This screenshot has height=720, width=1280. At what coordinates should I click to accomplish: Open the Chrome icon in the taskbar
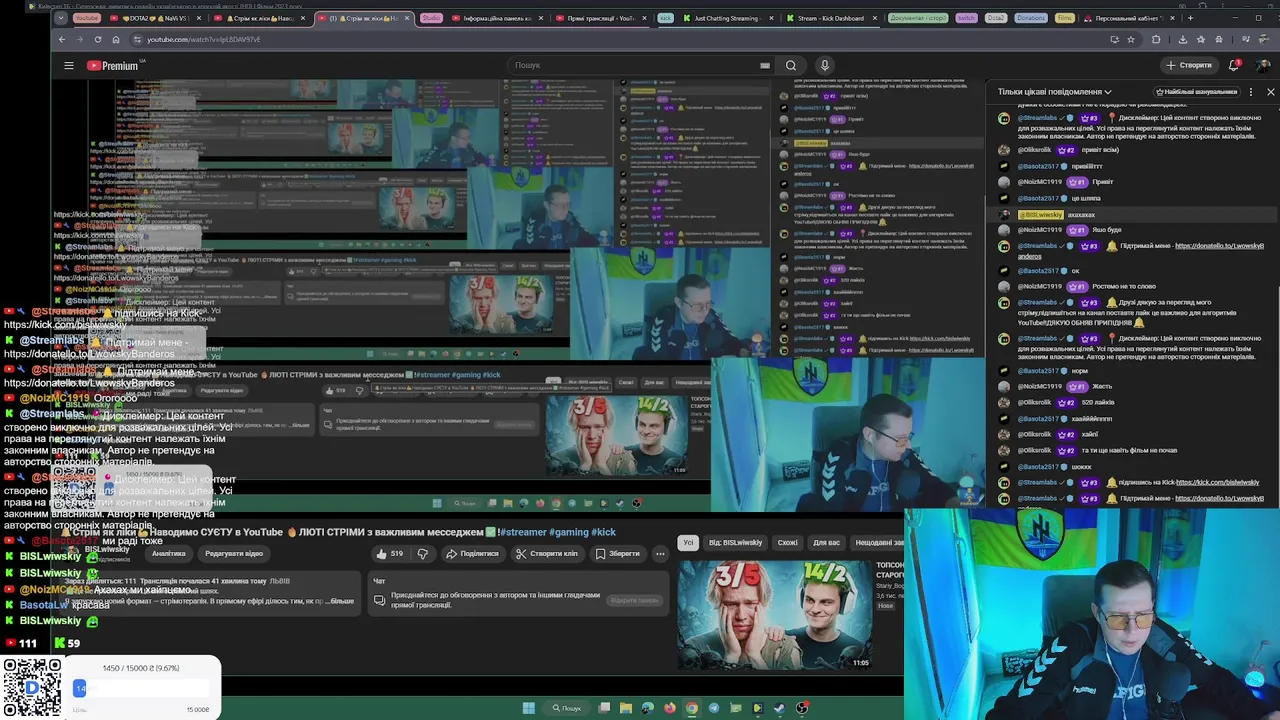pos(691,708)
